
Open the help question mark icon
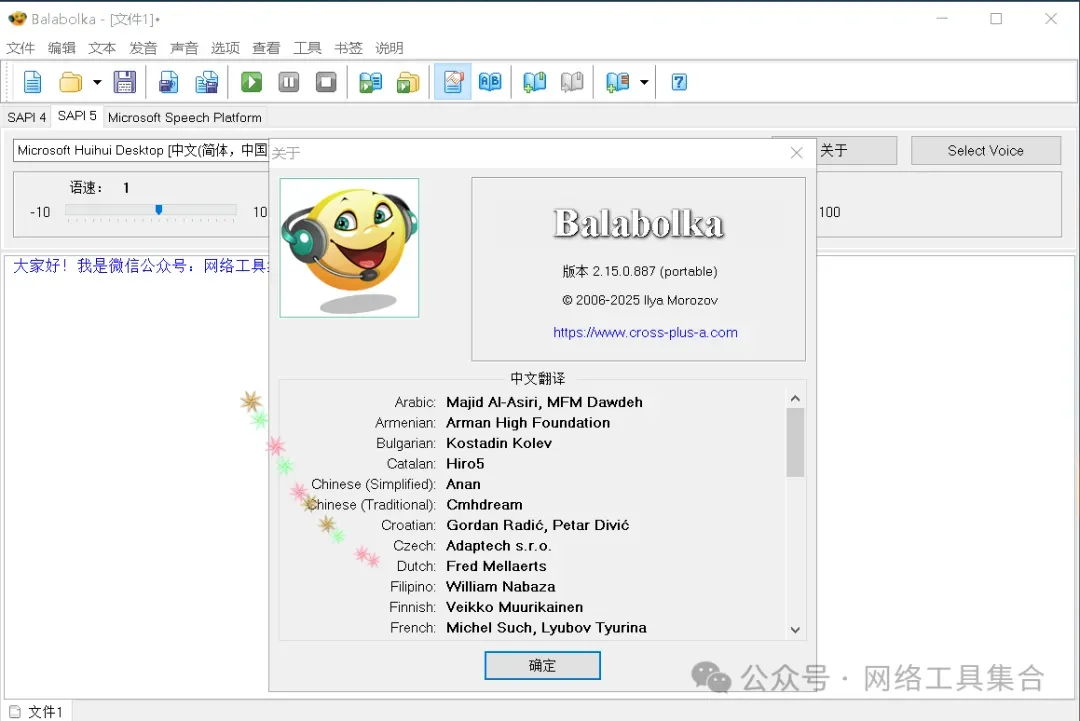pos(679,82)
